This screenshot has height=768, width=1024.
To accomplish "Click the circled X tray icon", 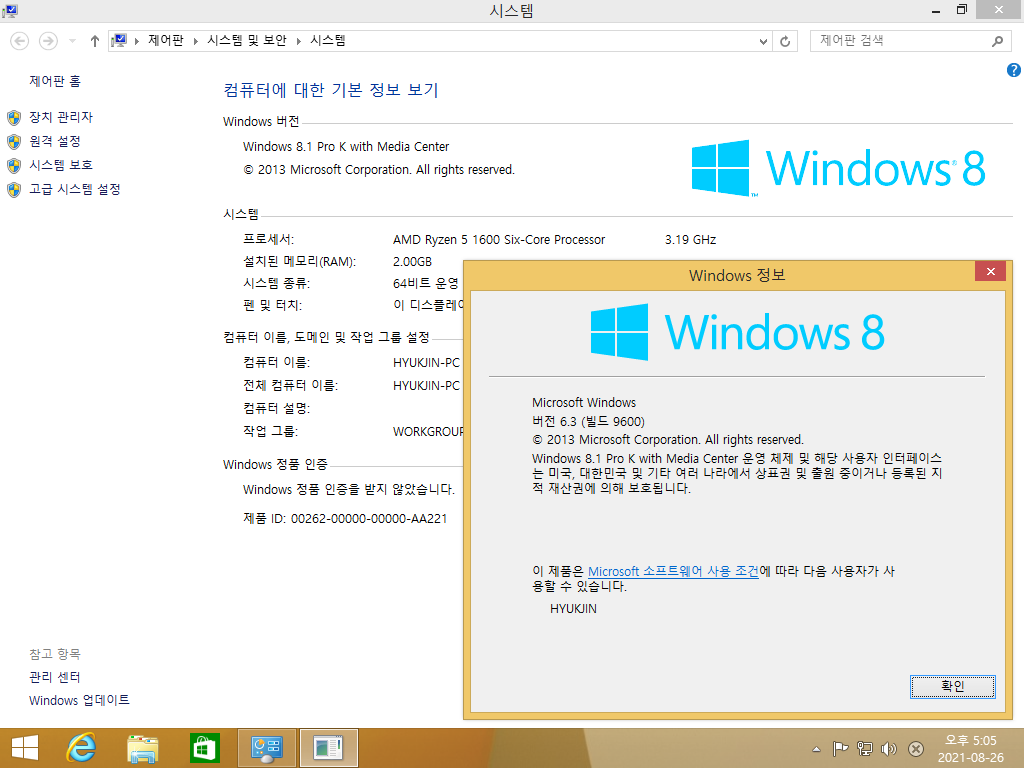I will pos(916,749).
